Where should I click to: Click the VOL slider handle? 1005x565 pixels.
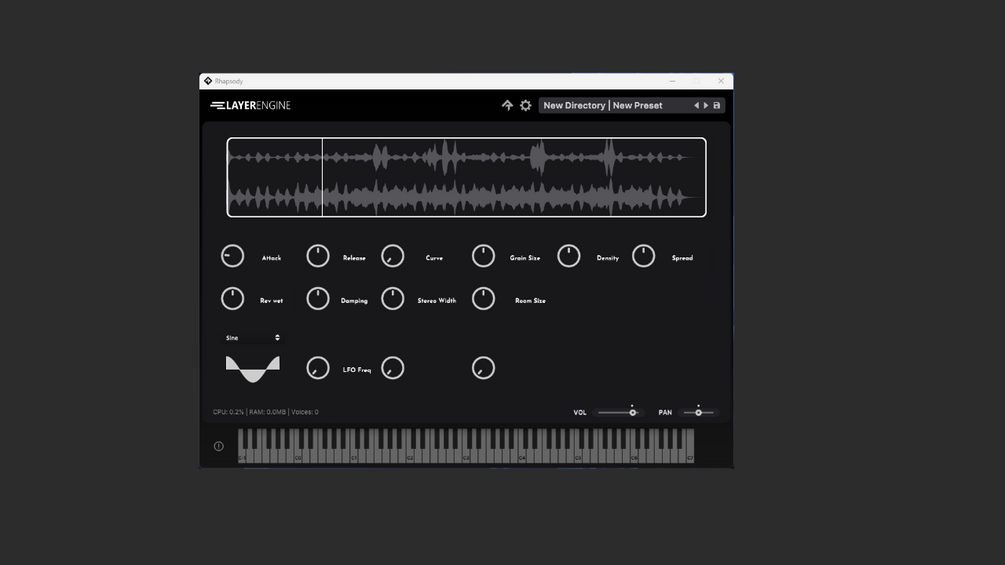point(633,413)
